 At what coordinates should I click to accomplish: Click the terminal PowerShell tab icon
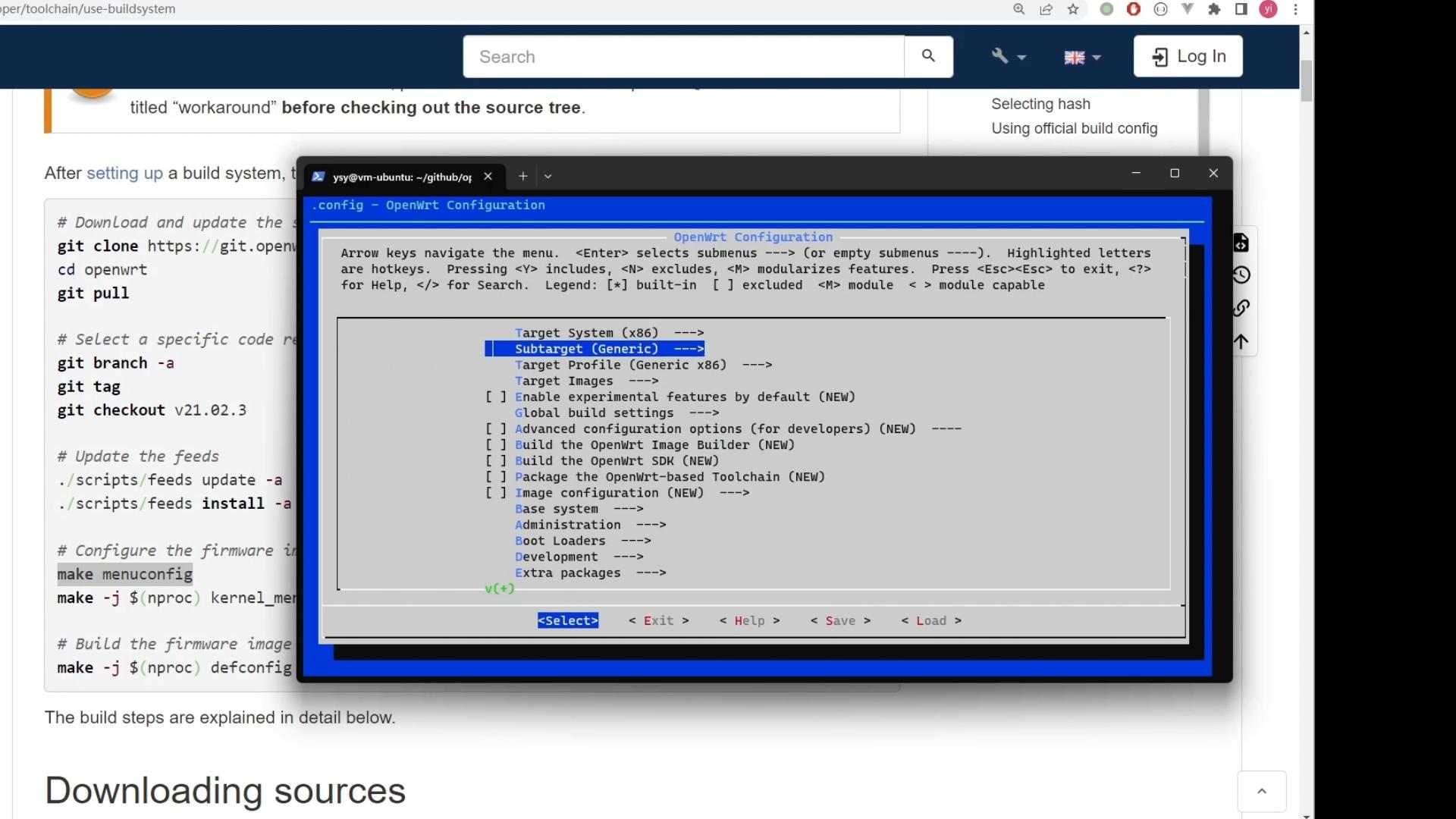(318, 177)
